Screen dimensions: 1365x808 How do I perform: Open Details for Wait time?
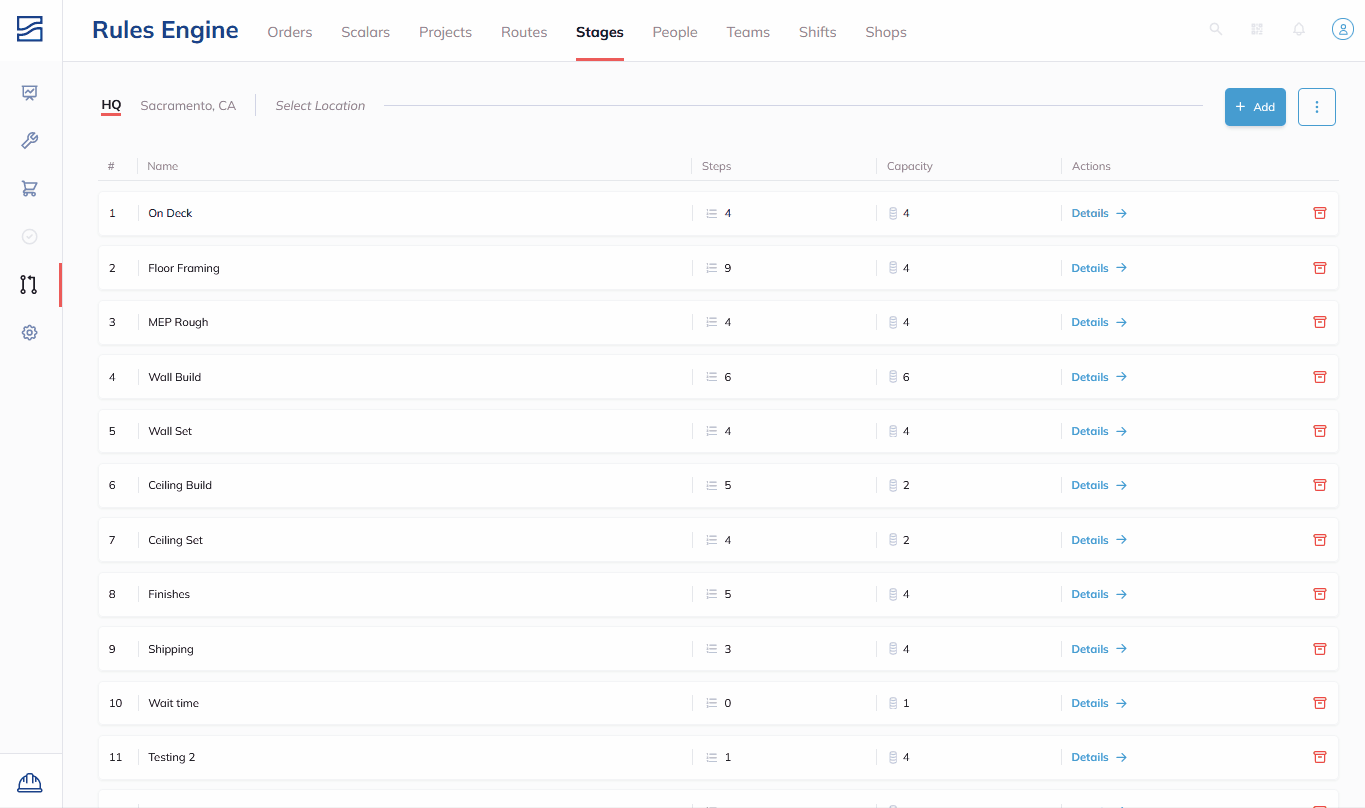pyautogui.click(x=1099, y=703)
